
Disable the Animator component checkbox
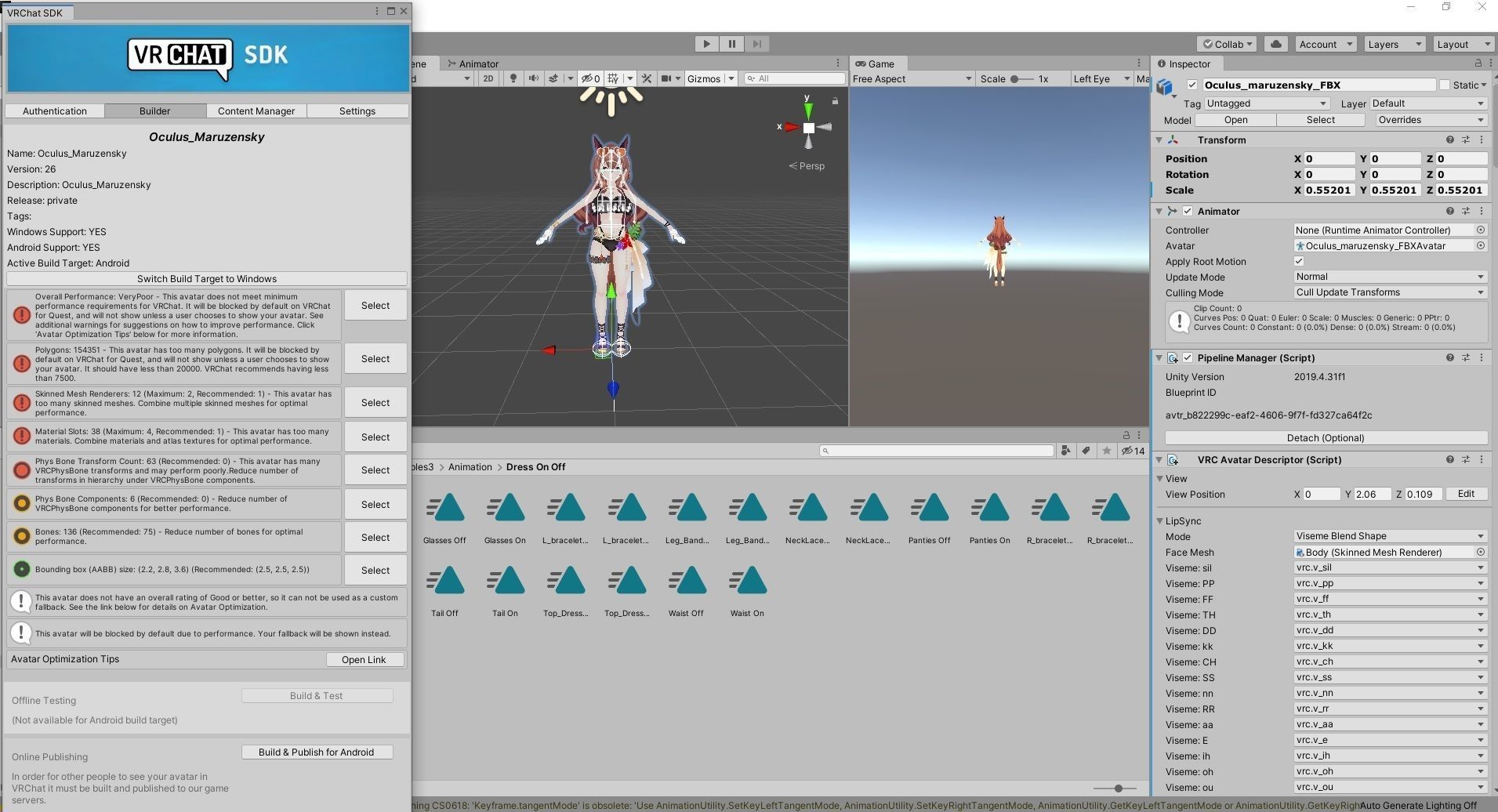tap(1188, 211)
